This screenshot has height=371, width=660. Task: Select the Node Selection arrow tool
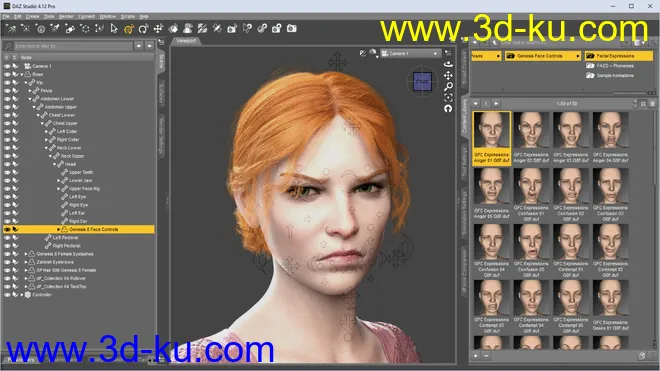pos(114,29)
